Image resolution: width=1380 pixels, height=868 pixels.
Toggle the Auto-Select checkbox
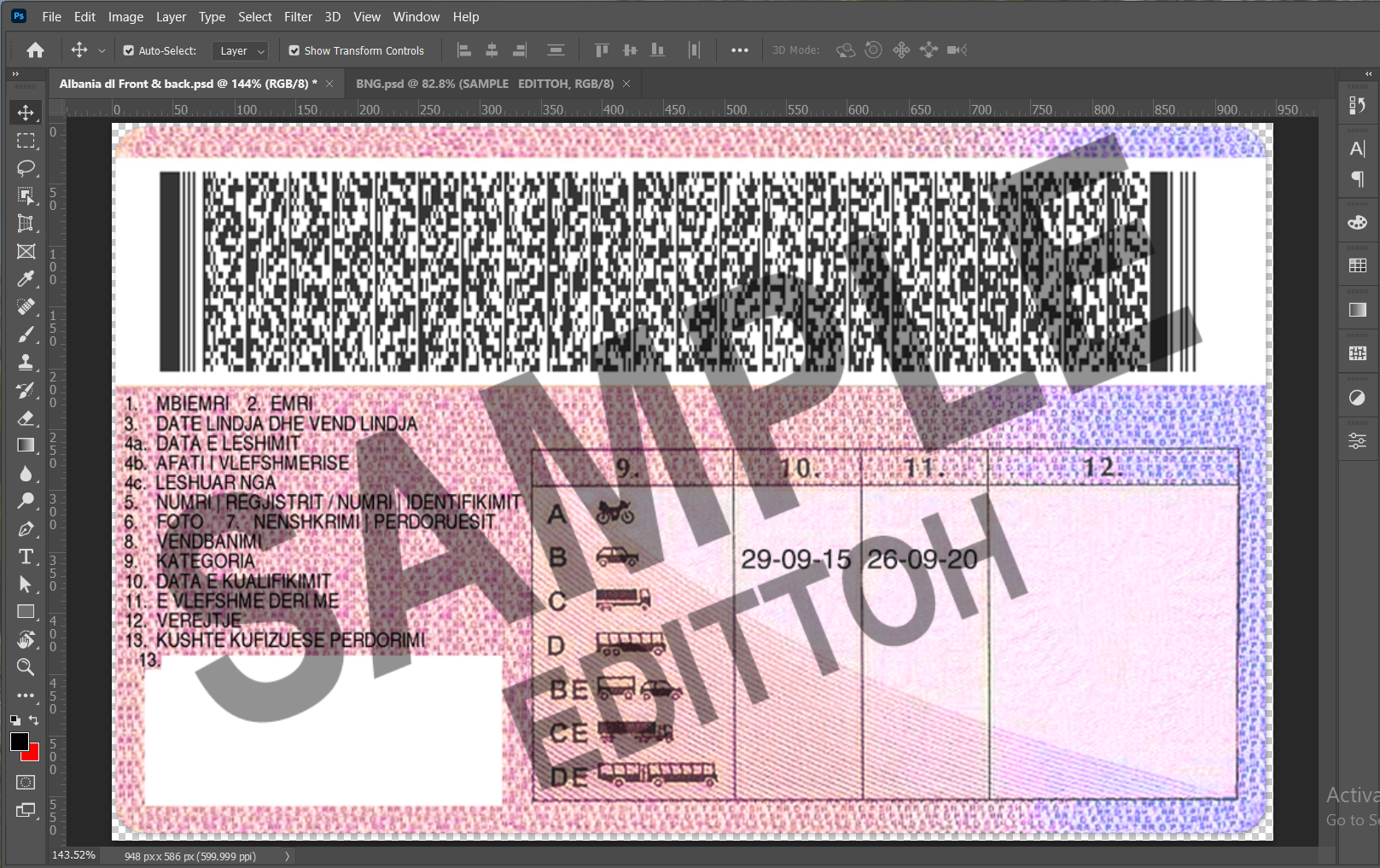pos(129,50)
